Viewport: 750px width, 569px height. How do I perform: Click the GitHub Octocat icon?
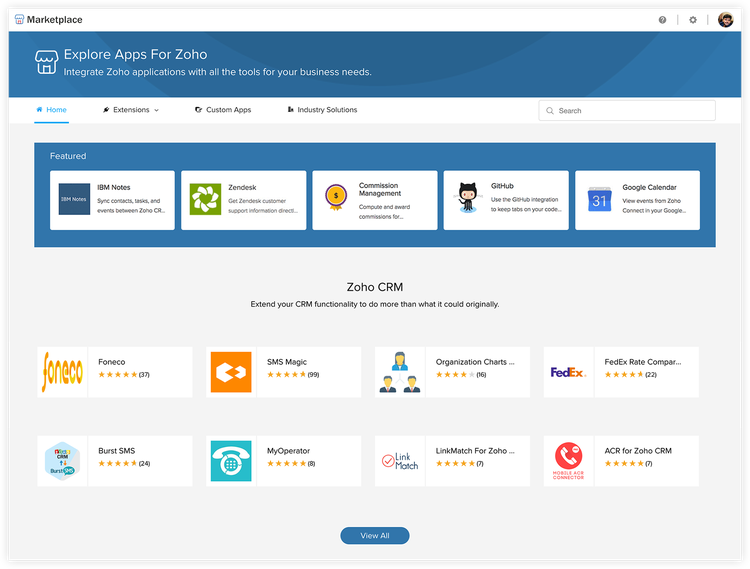click(467, 197)
